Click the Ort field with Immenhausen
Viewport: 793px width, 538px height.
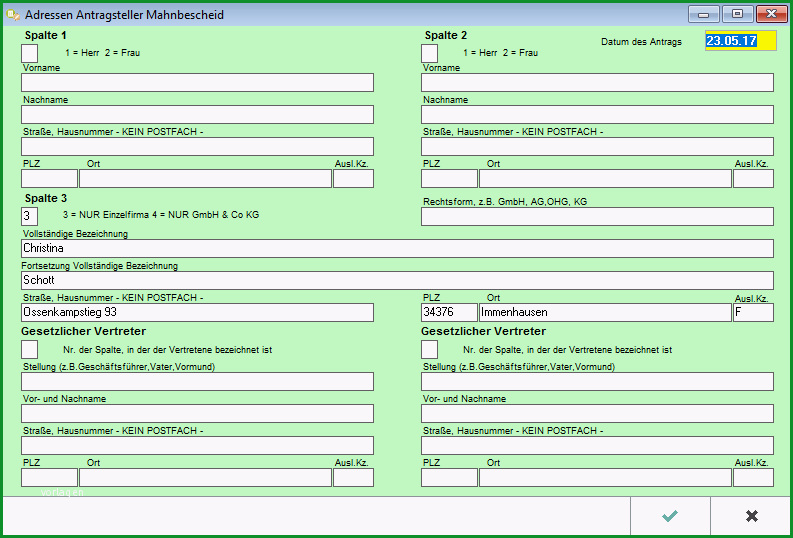(x=605, y=312)
